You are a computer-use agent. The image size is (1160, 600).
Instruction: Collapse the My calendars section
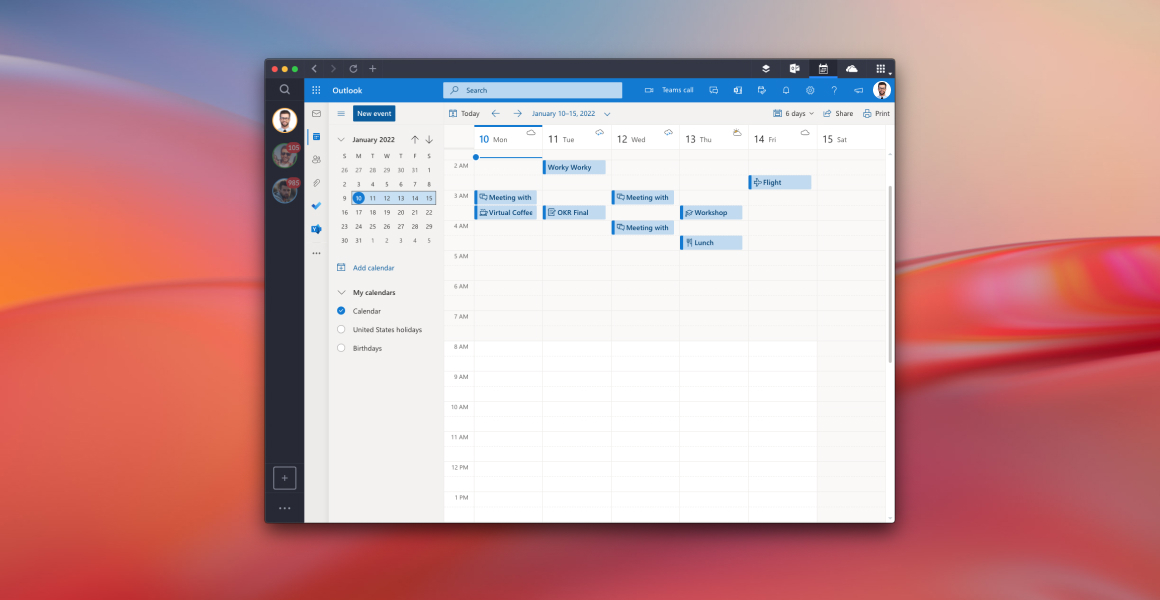click(x=341, y=293)
